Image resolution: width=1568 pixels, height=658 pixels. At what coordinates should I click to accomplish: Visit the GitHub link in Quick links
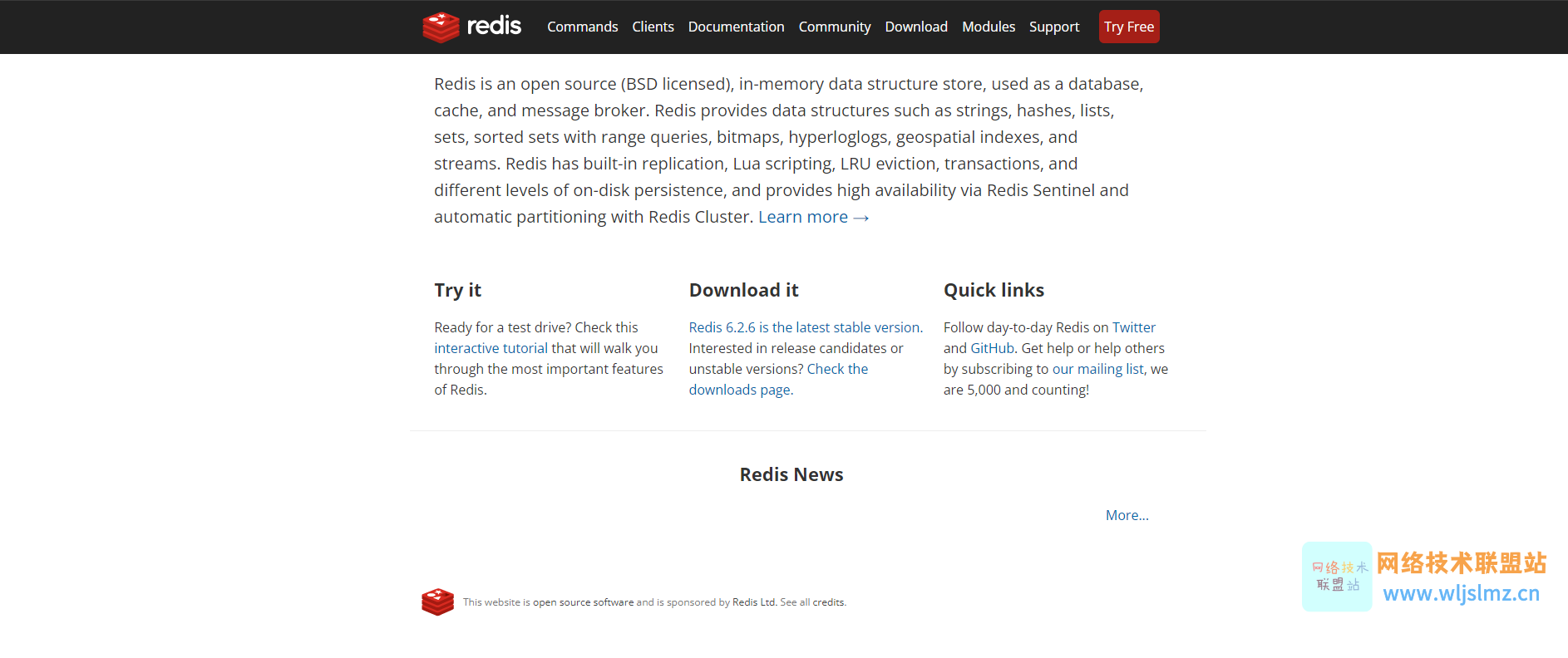[993, 348]
